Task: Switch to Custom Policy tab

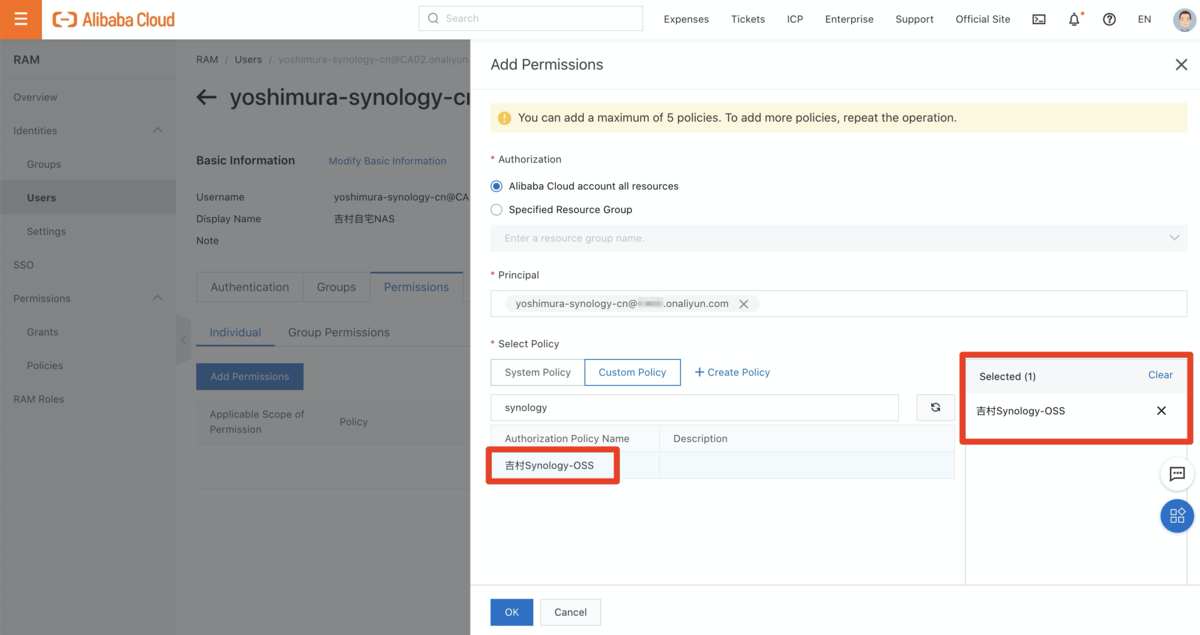Action: 632,372
